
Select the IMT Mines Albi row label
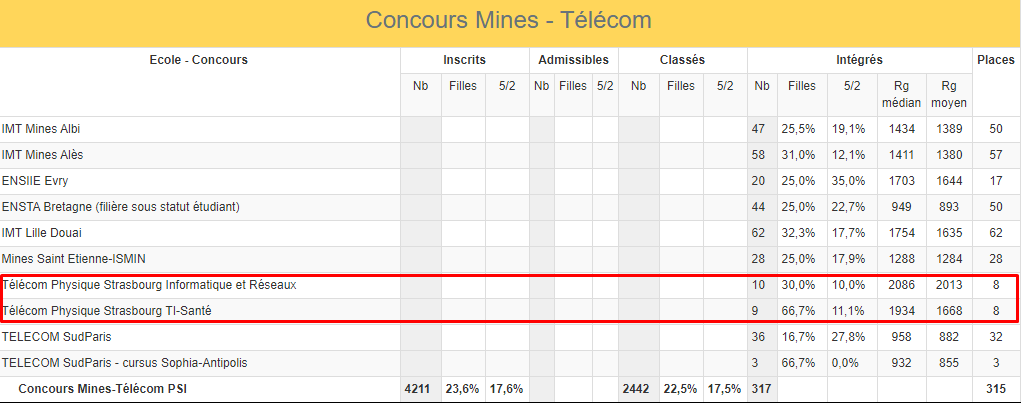pyautogui.click(x=41, y=129)
